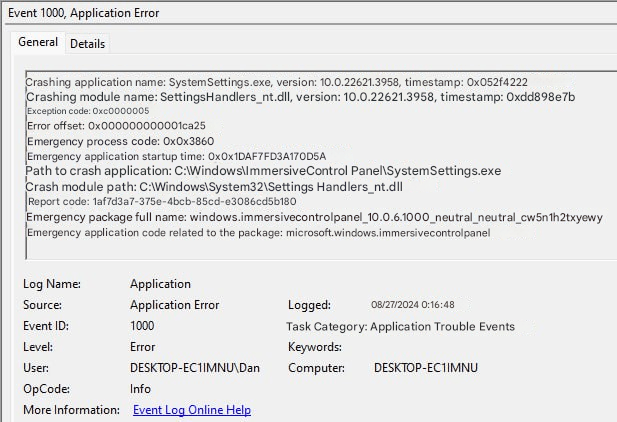The height and width of the screenshot is (422, 617).
Task: Click the Emergency package full name line
Action: (314, 217)
